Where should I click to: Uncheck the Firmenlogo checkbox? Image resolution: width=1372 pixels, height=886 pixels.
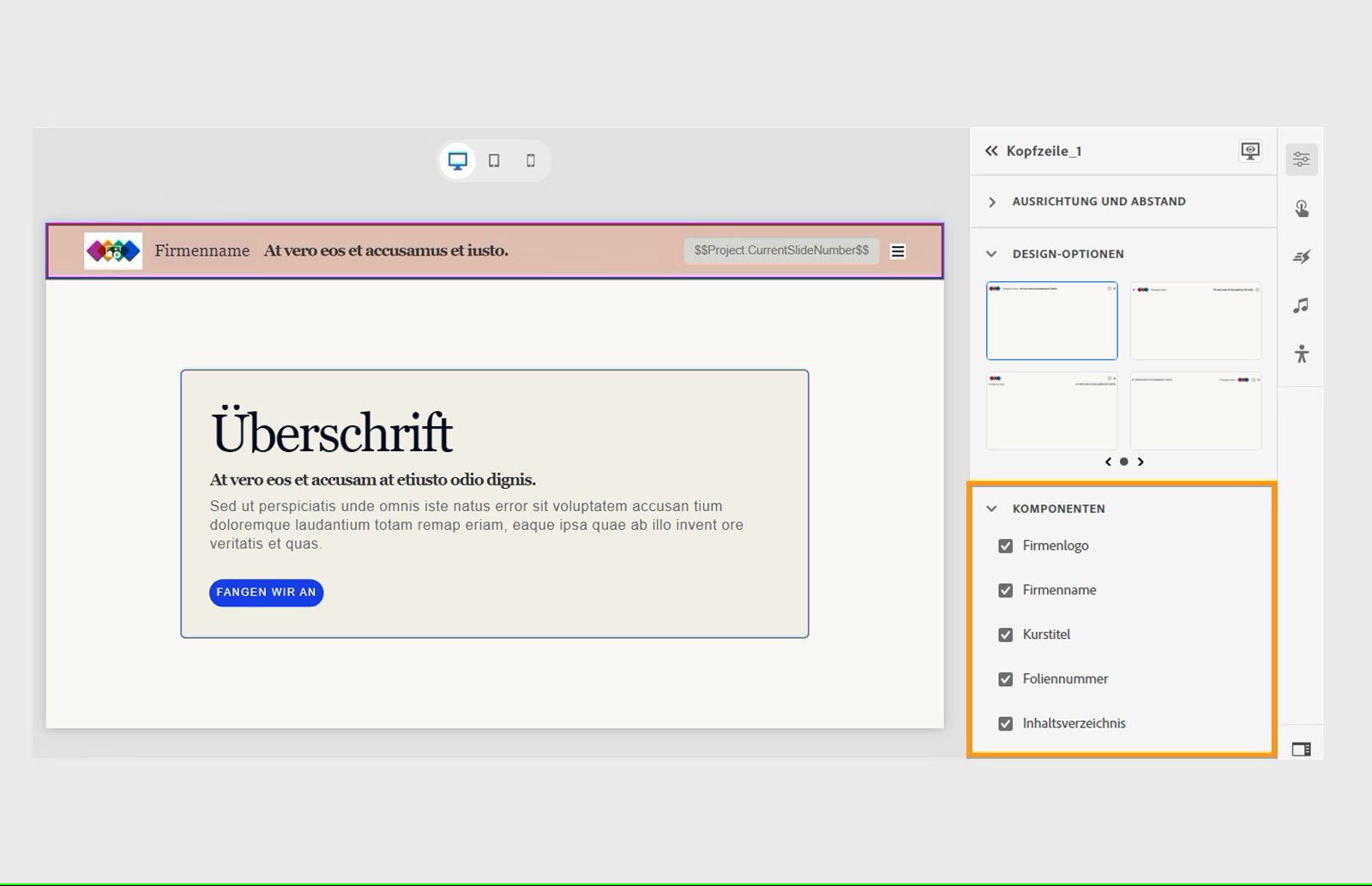pos(1006,545)
